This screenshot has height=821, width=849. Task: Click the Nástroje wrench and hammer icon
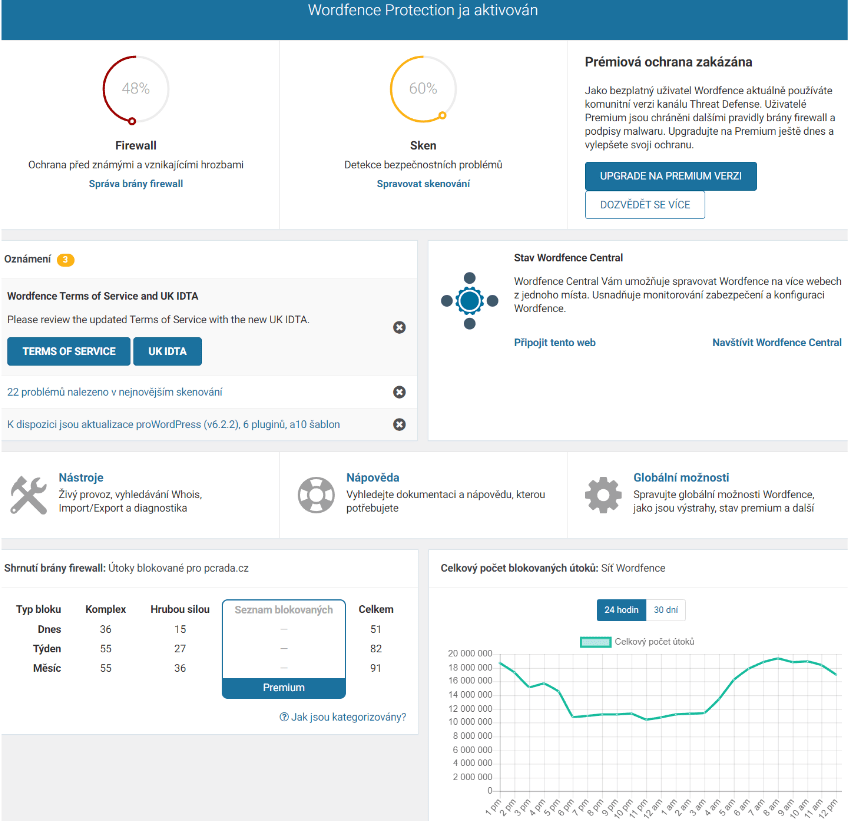[29, 494]
